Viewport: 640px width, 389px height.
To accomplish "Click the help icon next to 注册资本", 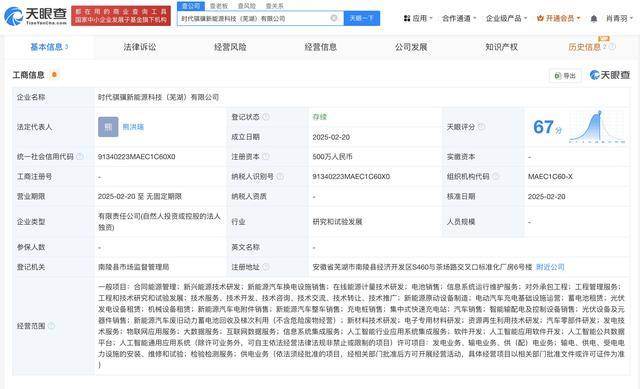I will (x=266, y=156).
